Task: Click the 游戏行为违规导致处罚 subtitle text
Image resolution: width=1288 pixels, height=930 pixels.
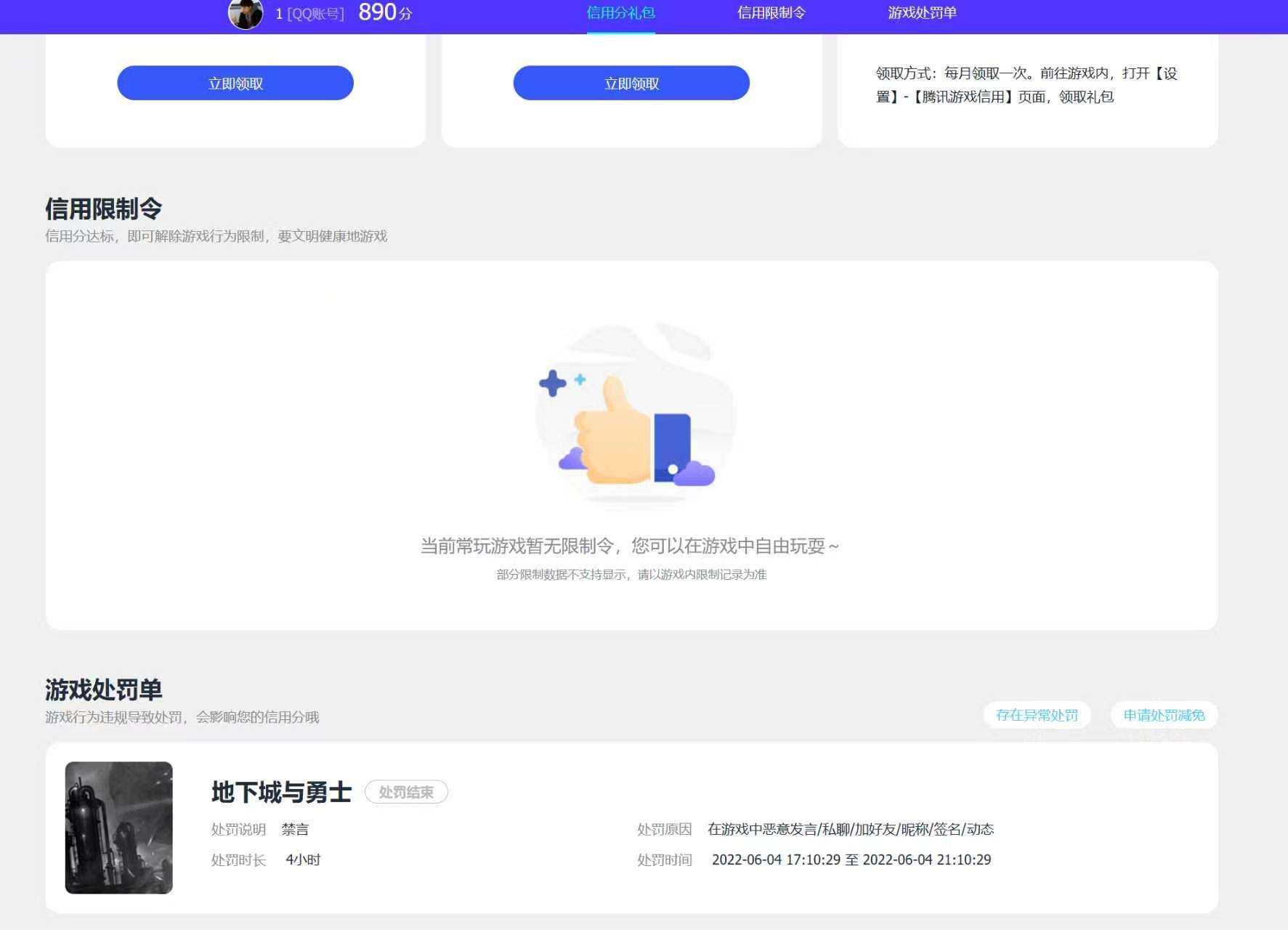Action: (x=182, y=717)
